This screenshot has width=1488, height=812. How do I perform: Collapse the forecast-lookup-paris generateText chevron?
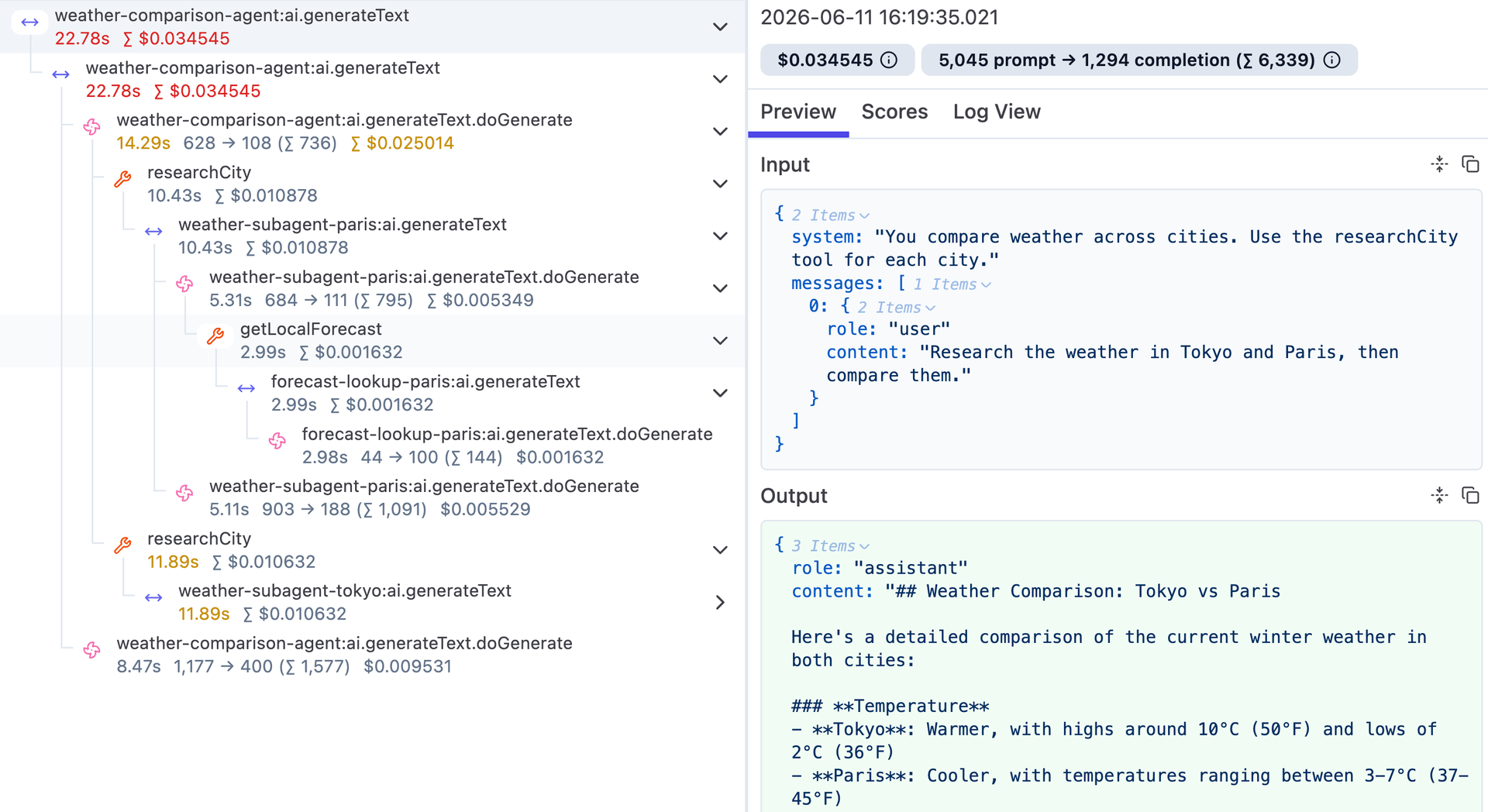pos(720,393)
